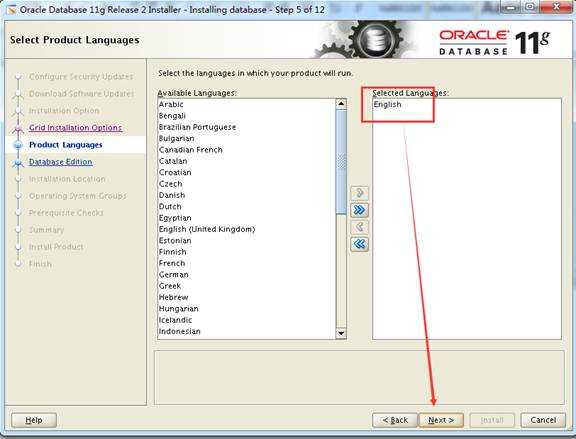Image resolution: width=576 pixels, height=439 pixels.
Task: Go to the Database Edition step
Action: tap(61, 162)
